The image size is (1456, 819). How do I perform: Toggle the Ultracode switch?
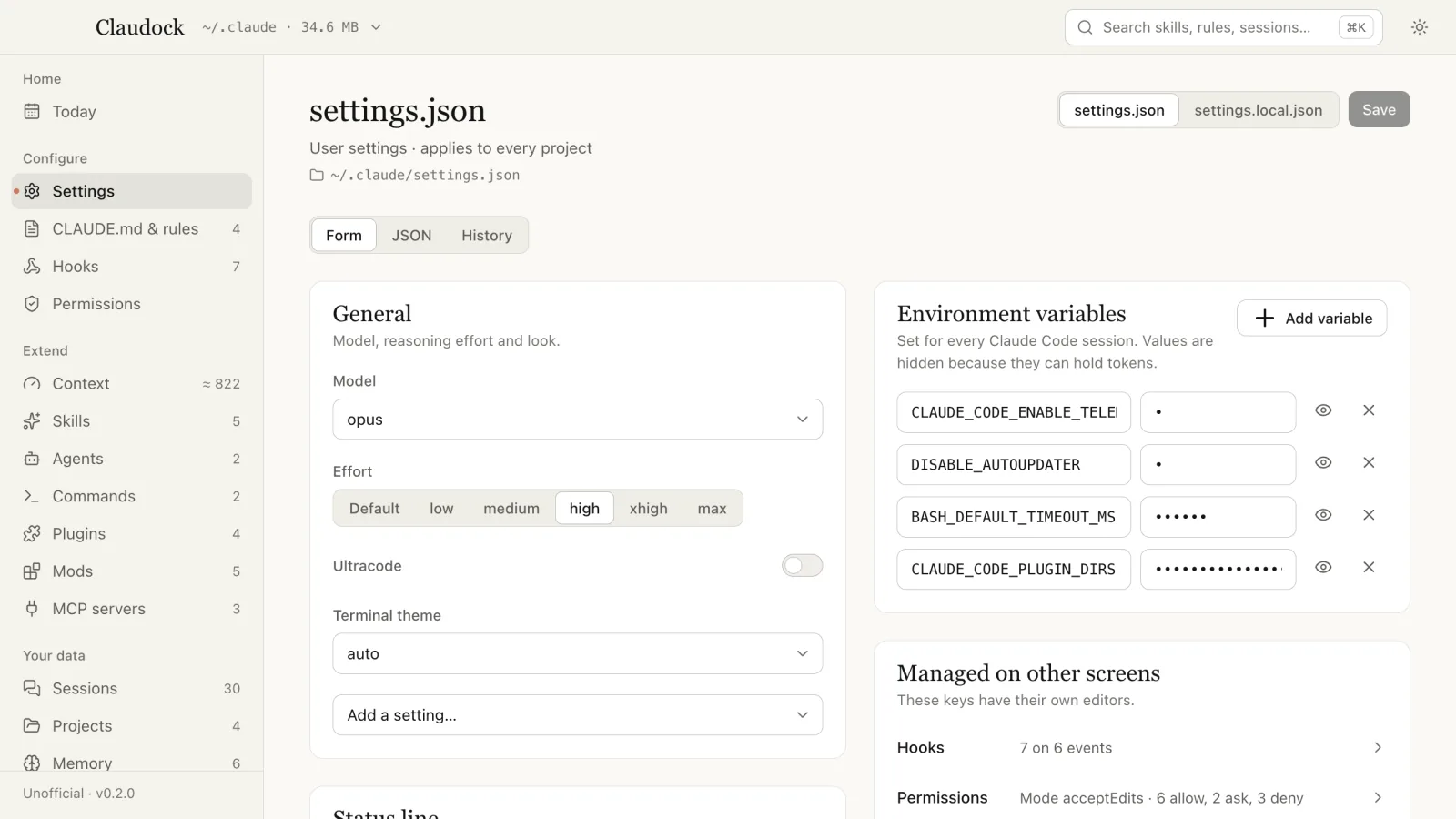802,565
